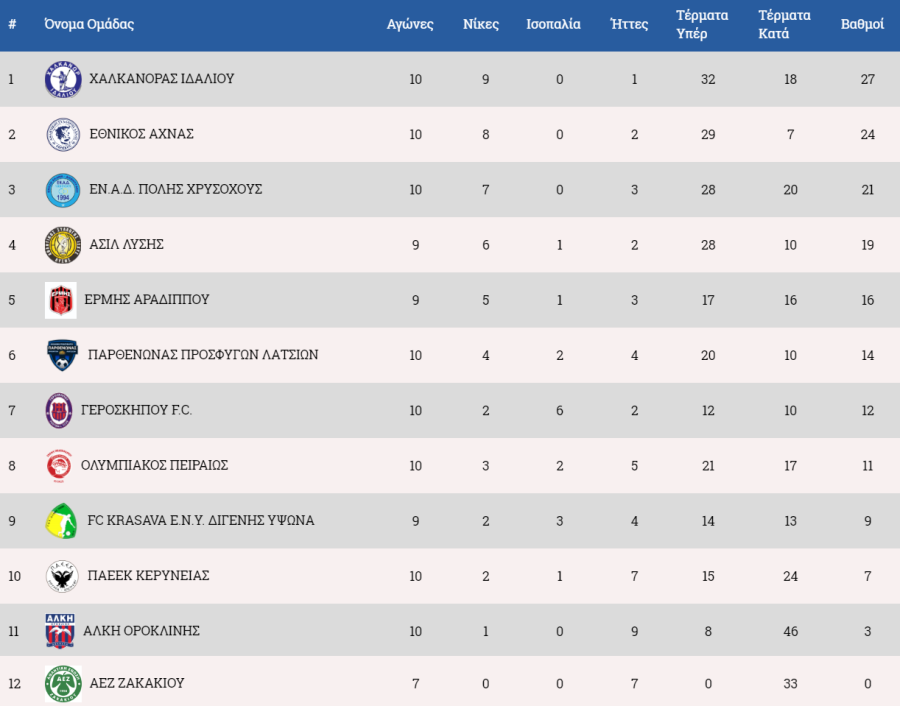Click the 27 points cell for ΧΑΛΚΑΝΟΡΑΣ

click(x=867, y=79)
